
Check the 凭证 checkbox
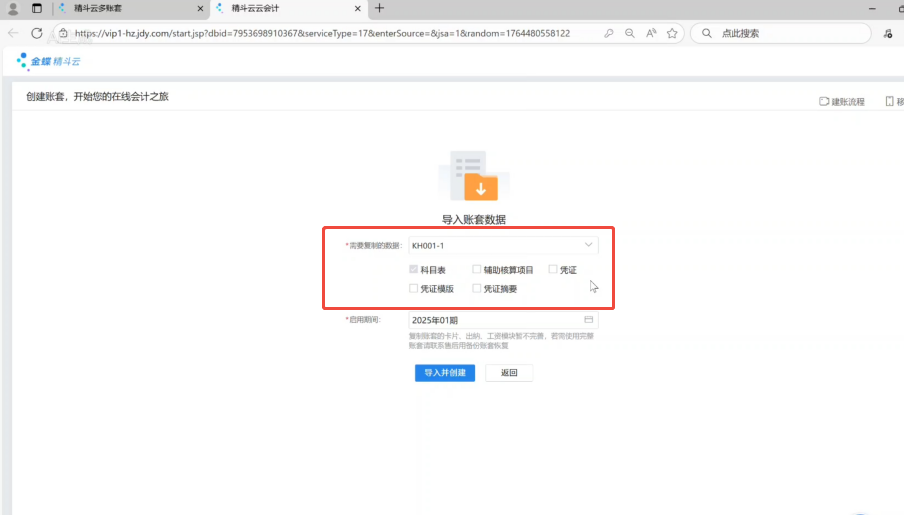(553, 270)
